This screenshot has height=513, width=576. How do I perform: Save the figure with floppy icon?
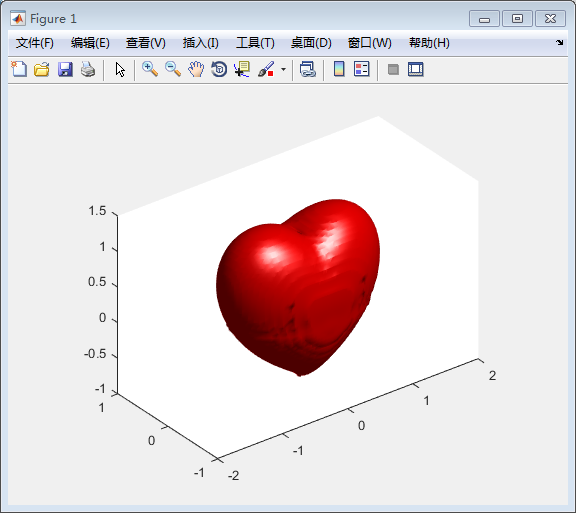click(x=65, y=69)
